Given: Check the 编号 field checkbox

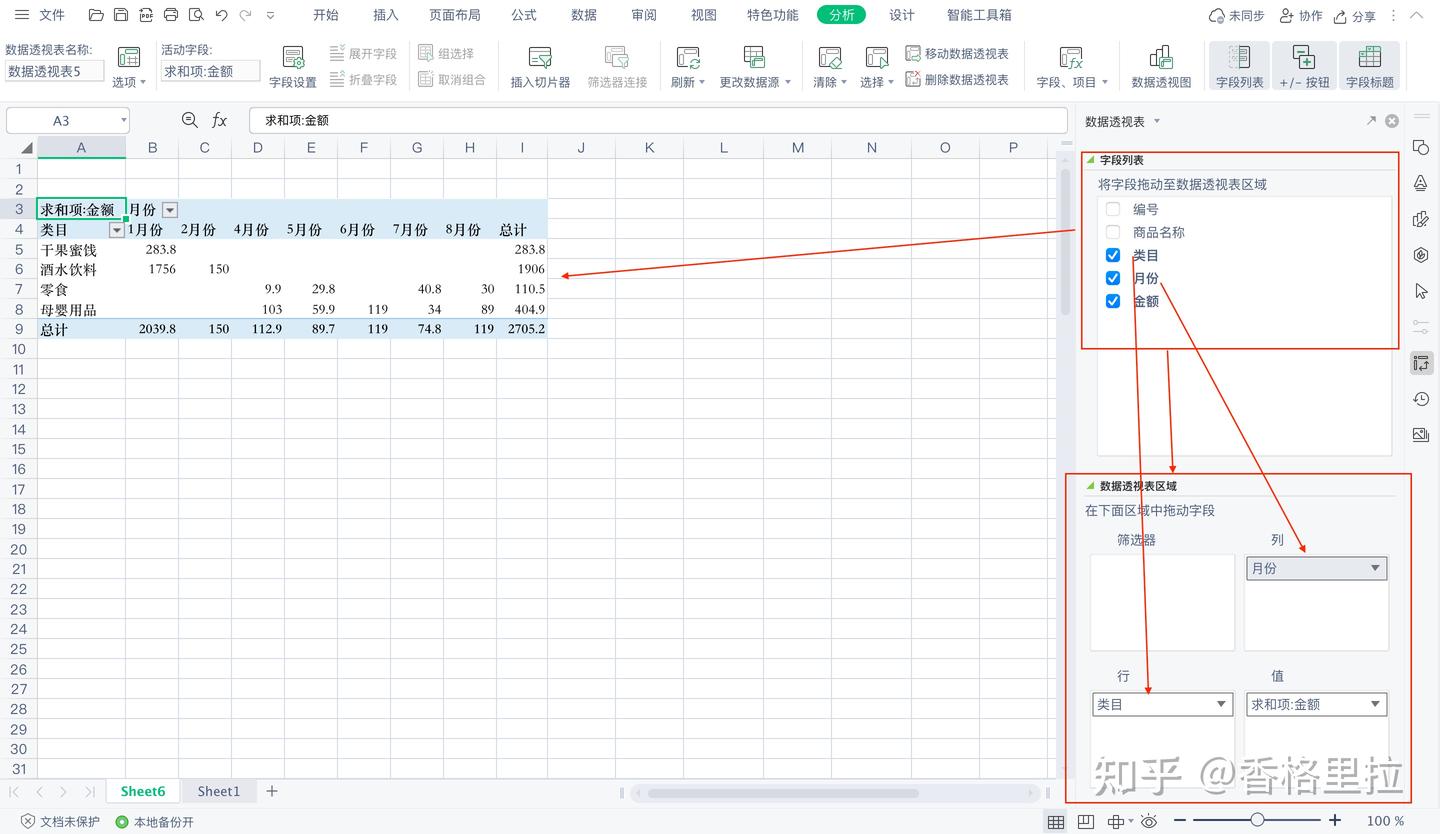Looking at the screenshot, I should (x=1113, y=209).
